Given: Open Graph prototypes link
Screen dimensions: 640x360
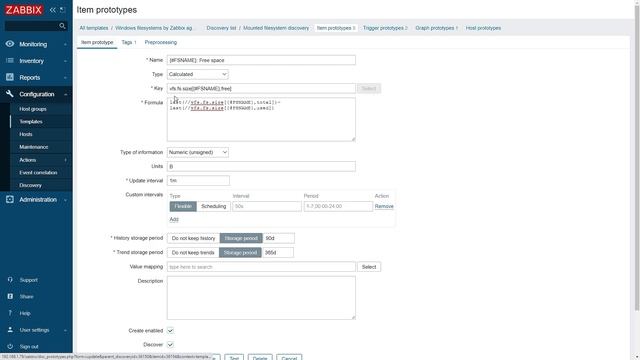Looking at the screenshot, I should [436, 28].
